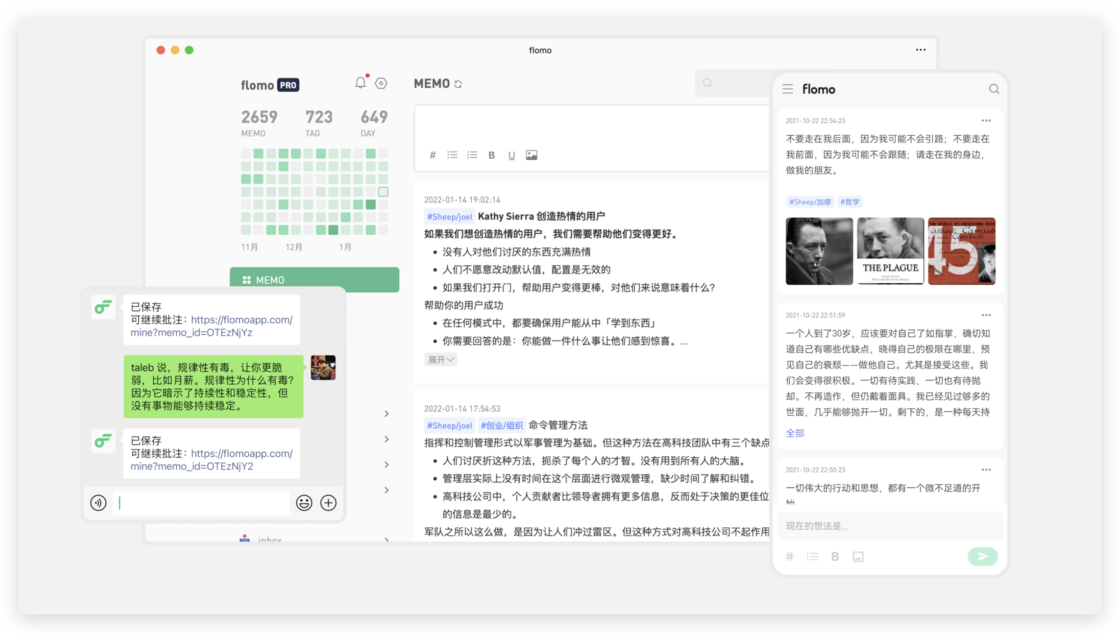Image resolution: width=1120 pixels, height=633 pixels.
Task: Open second saved memo link OTEzNjY2
Action: pos(211,459)
